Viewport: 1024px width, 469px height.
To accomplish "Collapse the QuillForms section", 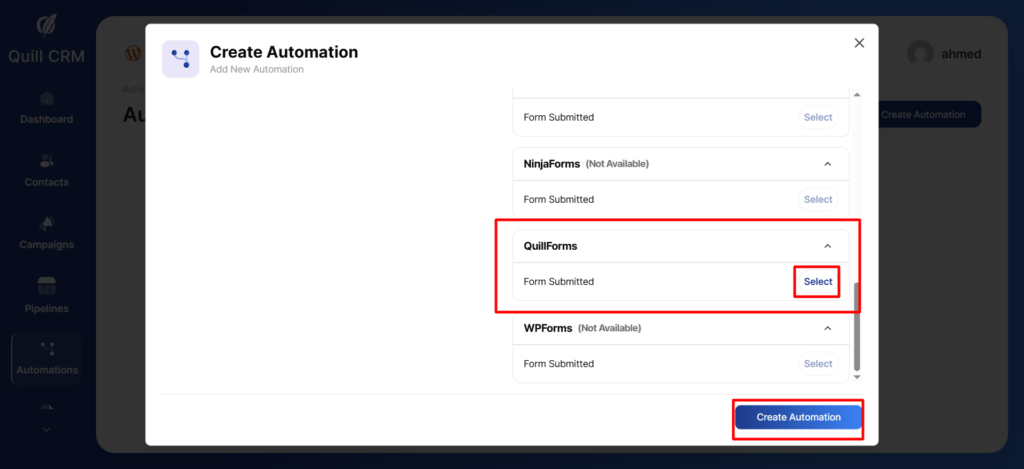I will 827,246.
